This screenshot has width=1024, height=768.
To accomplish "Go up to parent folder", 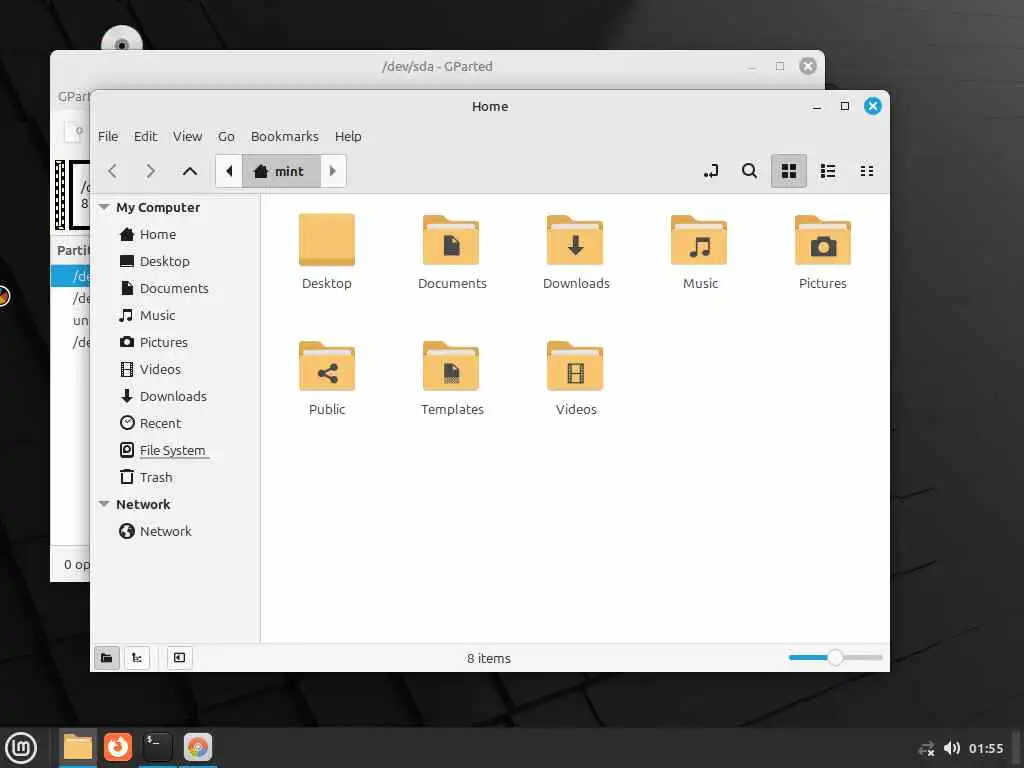I will point(189,171).
